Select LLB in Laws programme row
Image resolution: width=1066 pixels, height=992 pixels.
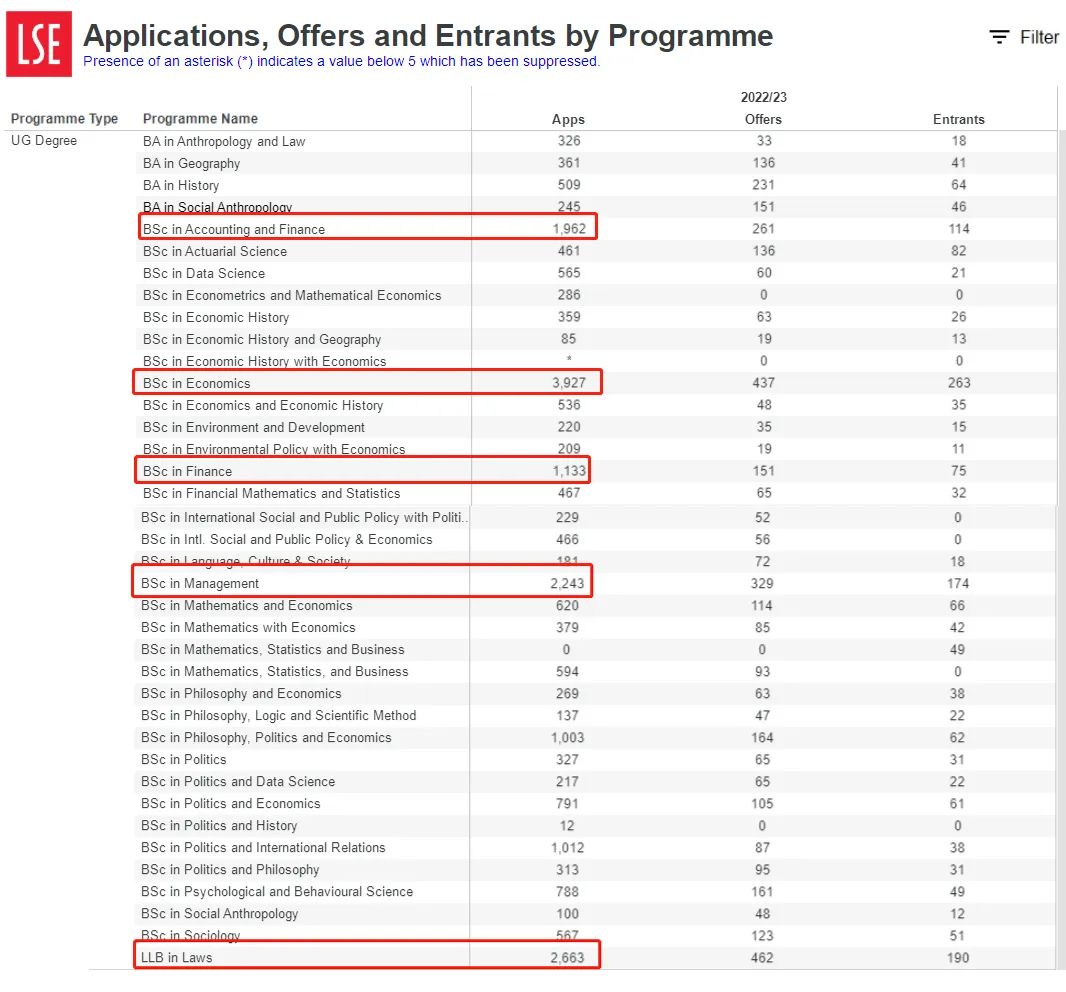177,957
